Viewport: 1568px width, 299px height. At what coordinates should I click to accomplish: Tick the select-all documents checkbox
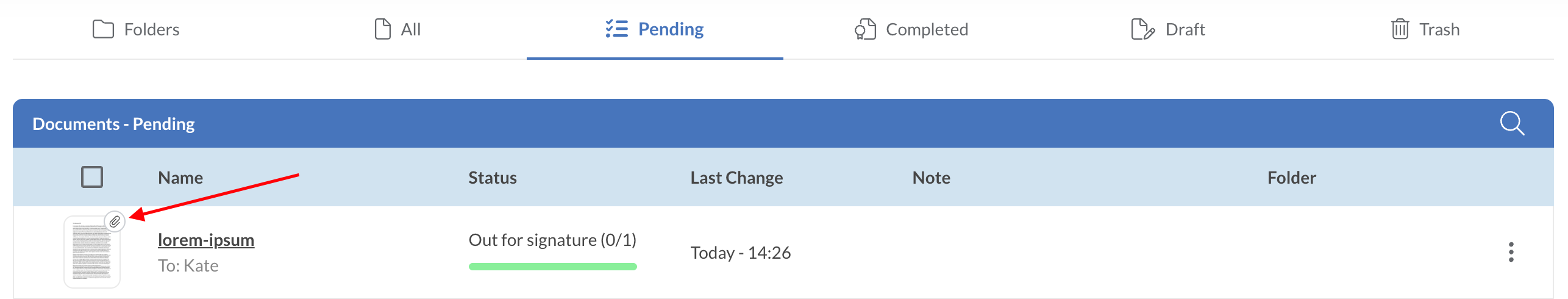click(92, 177)
